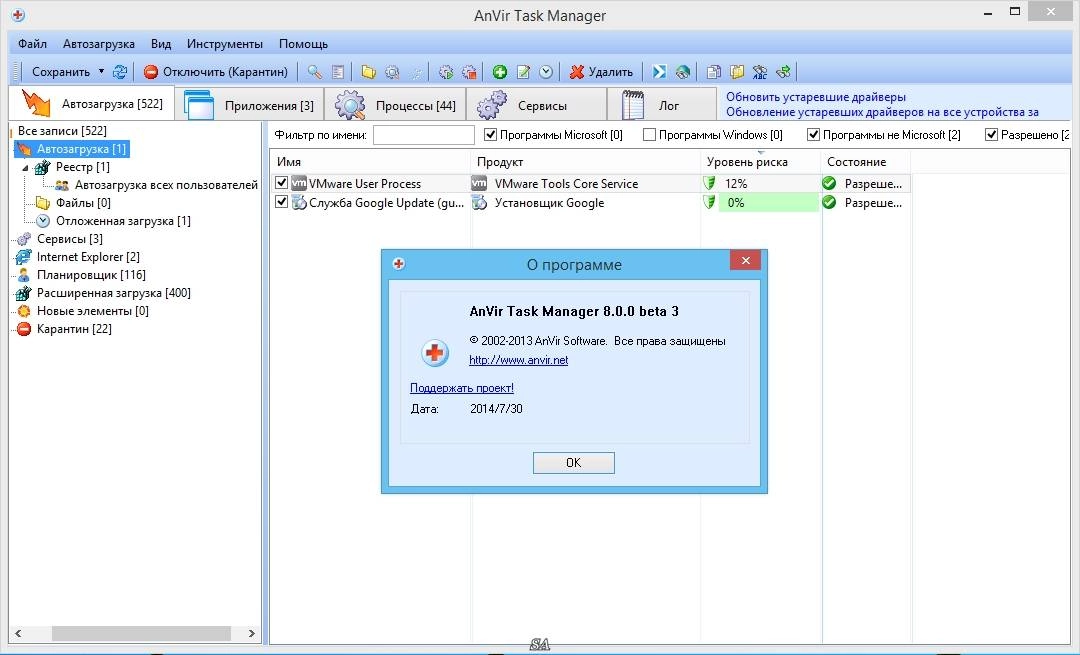Sort by the Продукт column header

tap(585, 162)
